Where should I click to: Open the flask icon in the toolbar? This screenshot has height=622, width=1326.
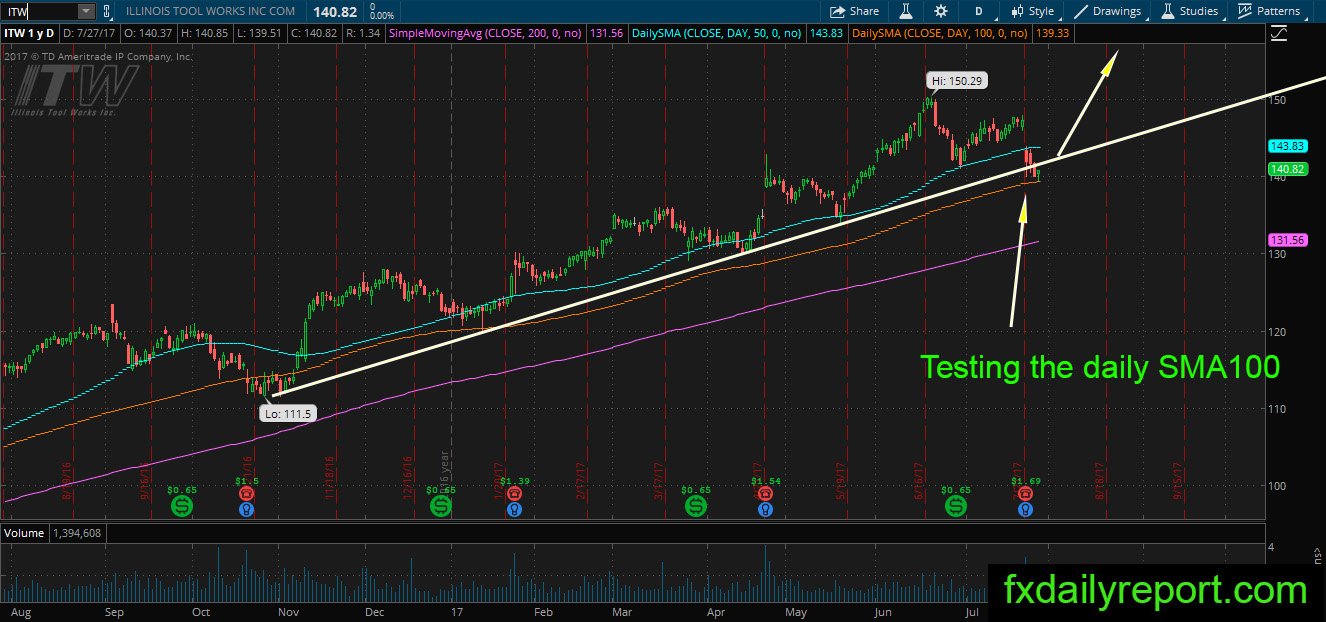tap(906, 11)
